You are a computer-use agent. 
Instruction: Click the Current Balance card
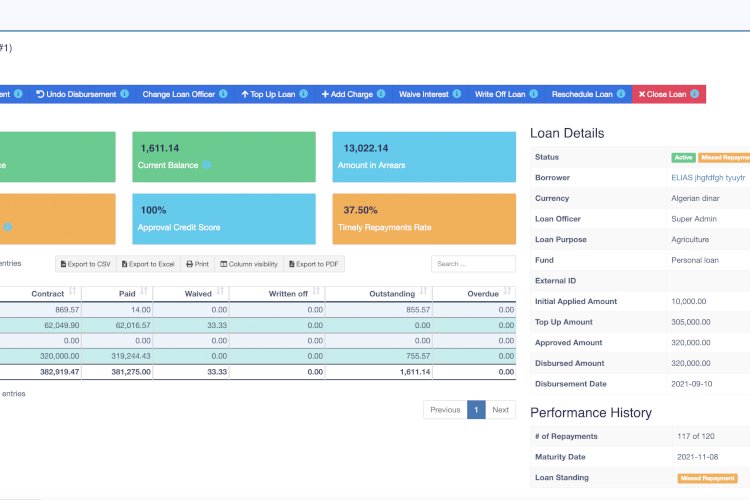(x=224, y=157)
